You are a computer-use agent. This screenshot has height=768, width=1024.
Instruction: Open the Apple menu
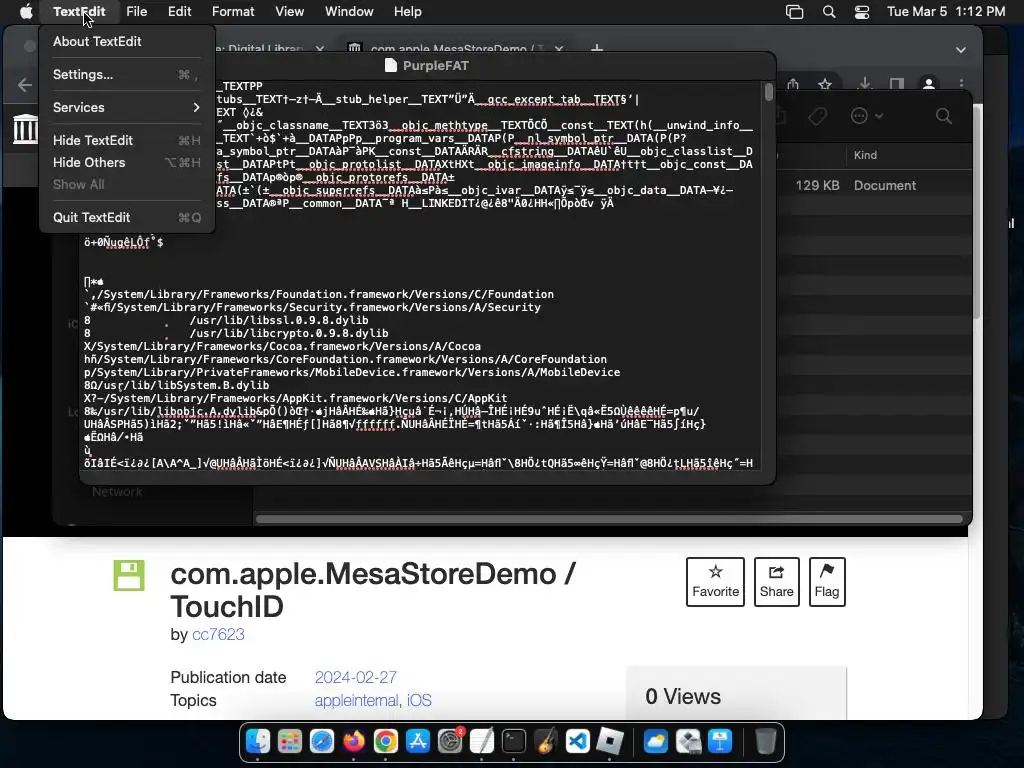click(26, 12)
